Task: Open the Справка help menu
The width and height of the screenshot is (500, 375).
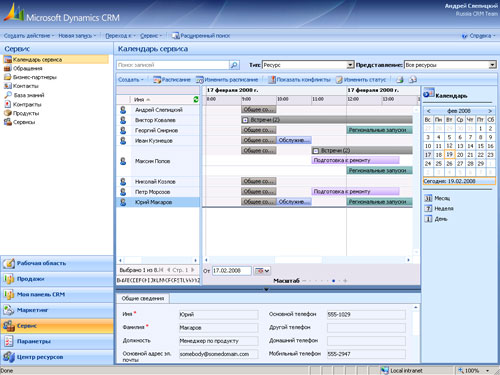Action: click(x=478, y=36)
